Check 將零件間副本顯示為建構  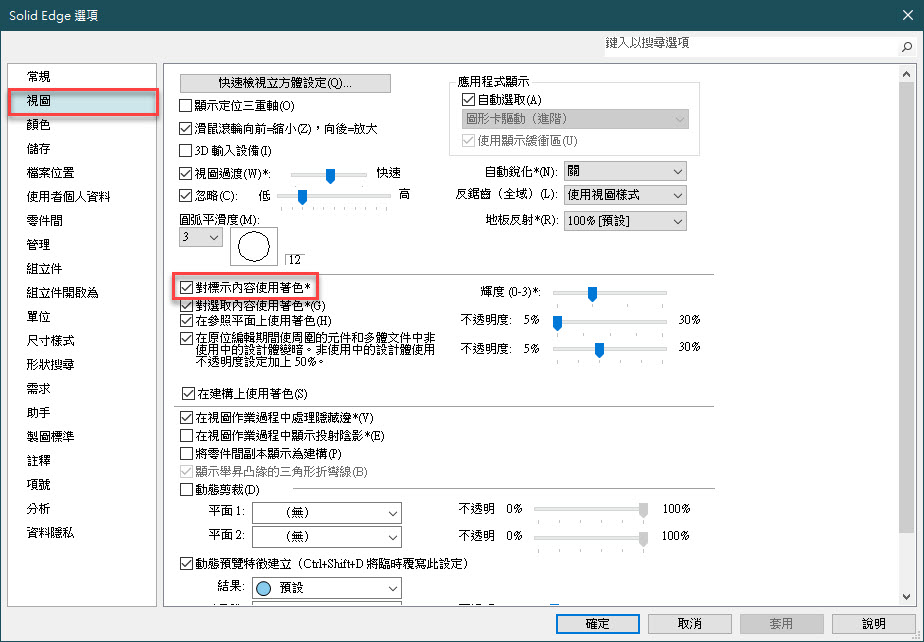(187, 454)
